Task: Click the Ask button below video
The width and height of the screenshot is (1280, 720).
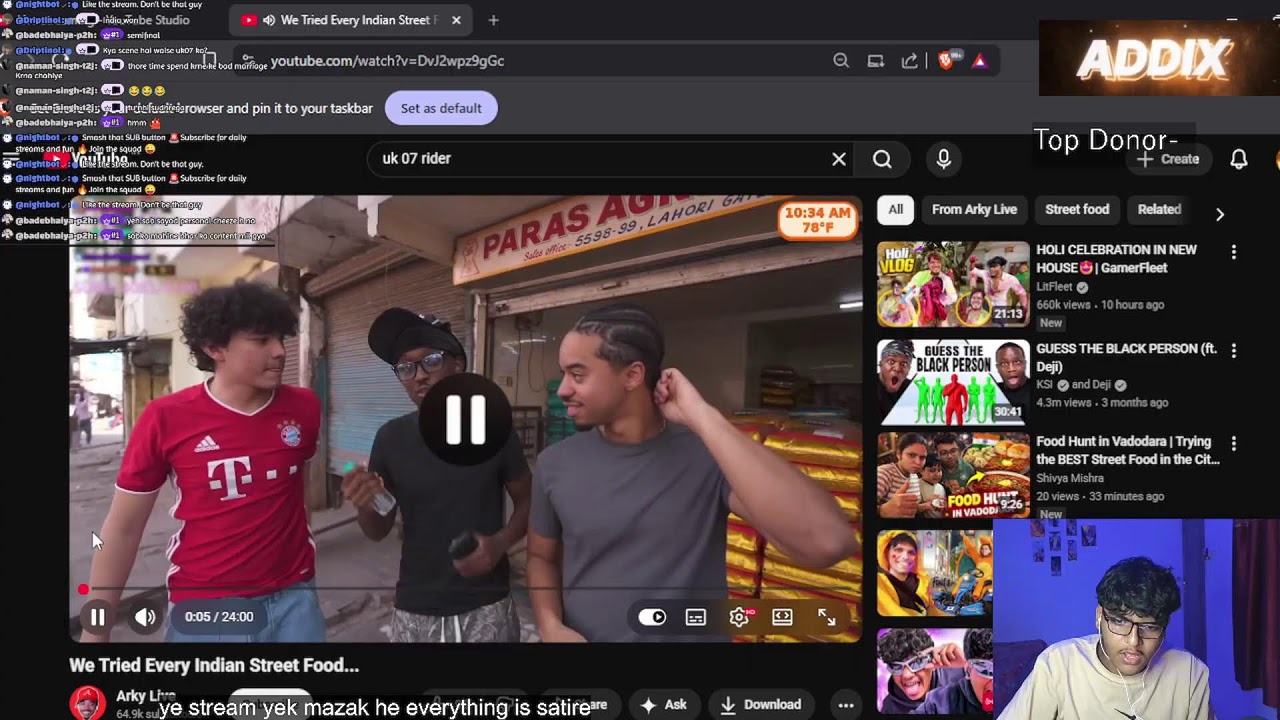Action: tap(664, 705)
